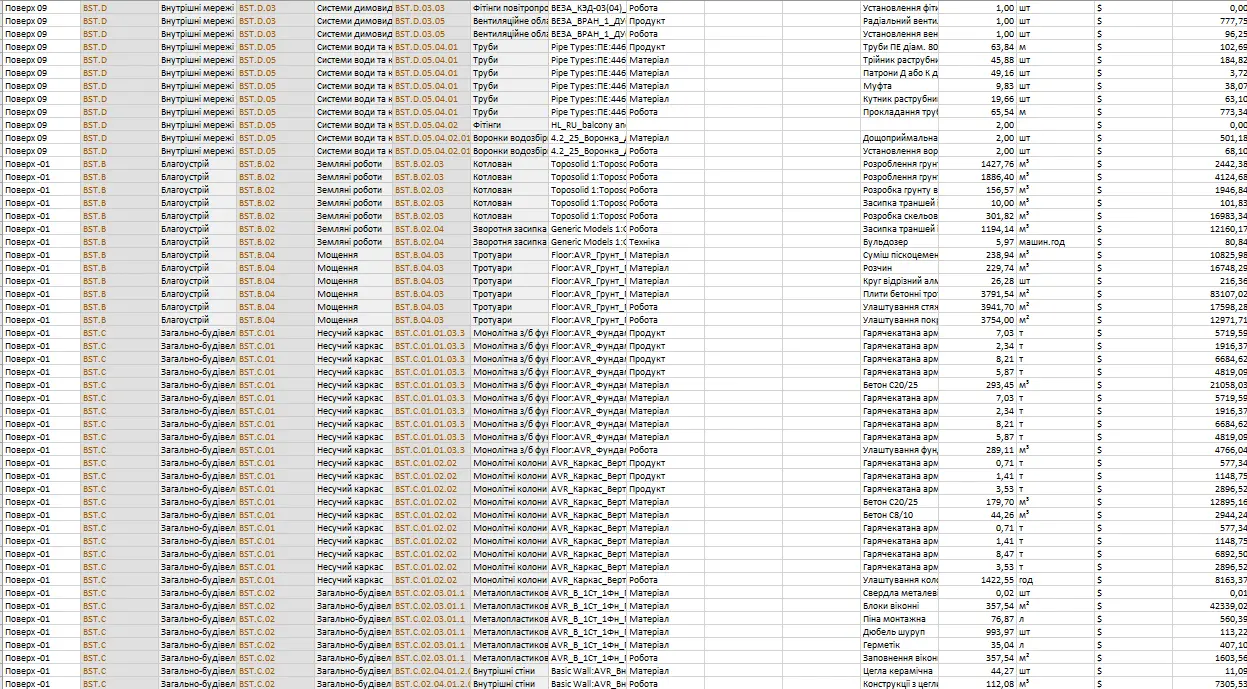
Task: Select the 'Кутник раструбни' cell
Action: pyautogui.click(x=900, y=98)
